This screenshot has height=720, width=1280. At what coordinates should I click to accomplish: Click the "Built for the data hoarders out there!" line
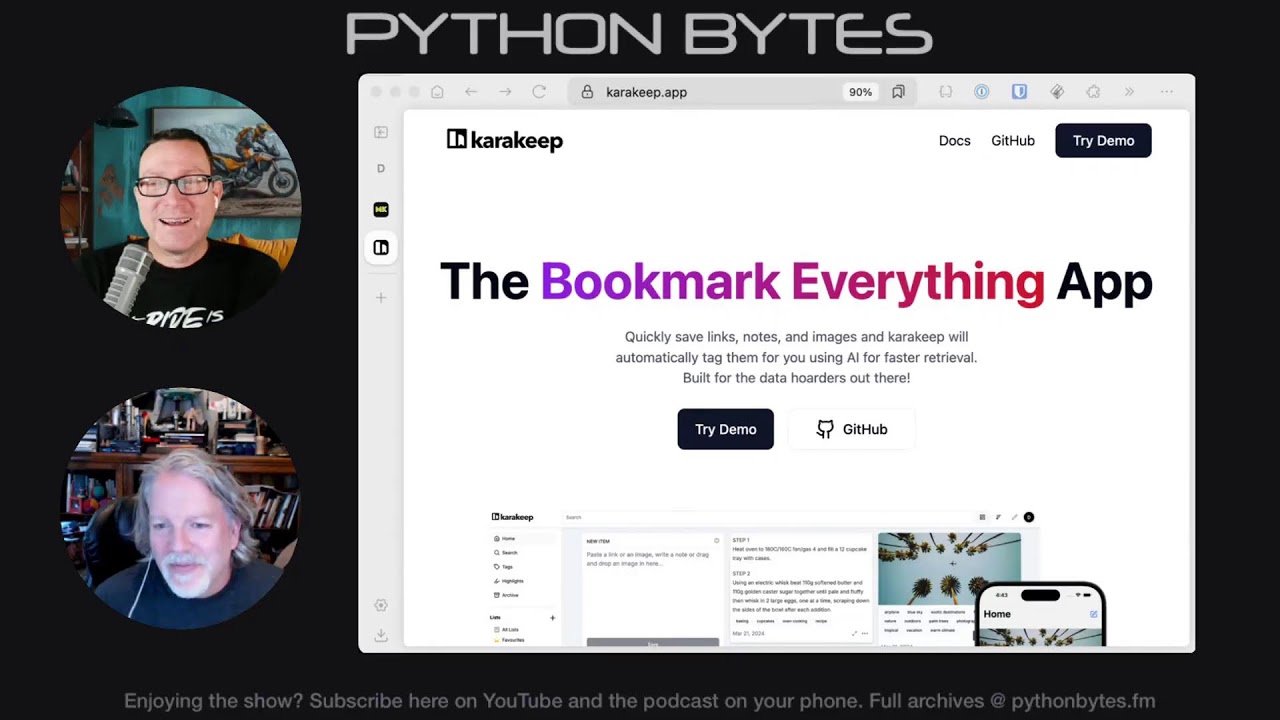(796, 378)
